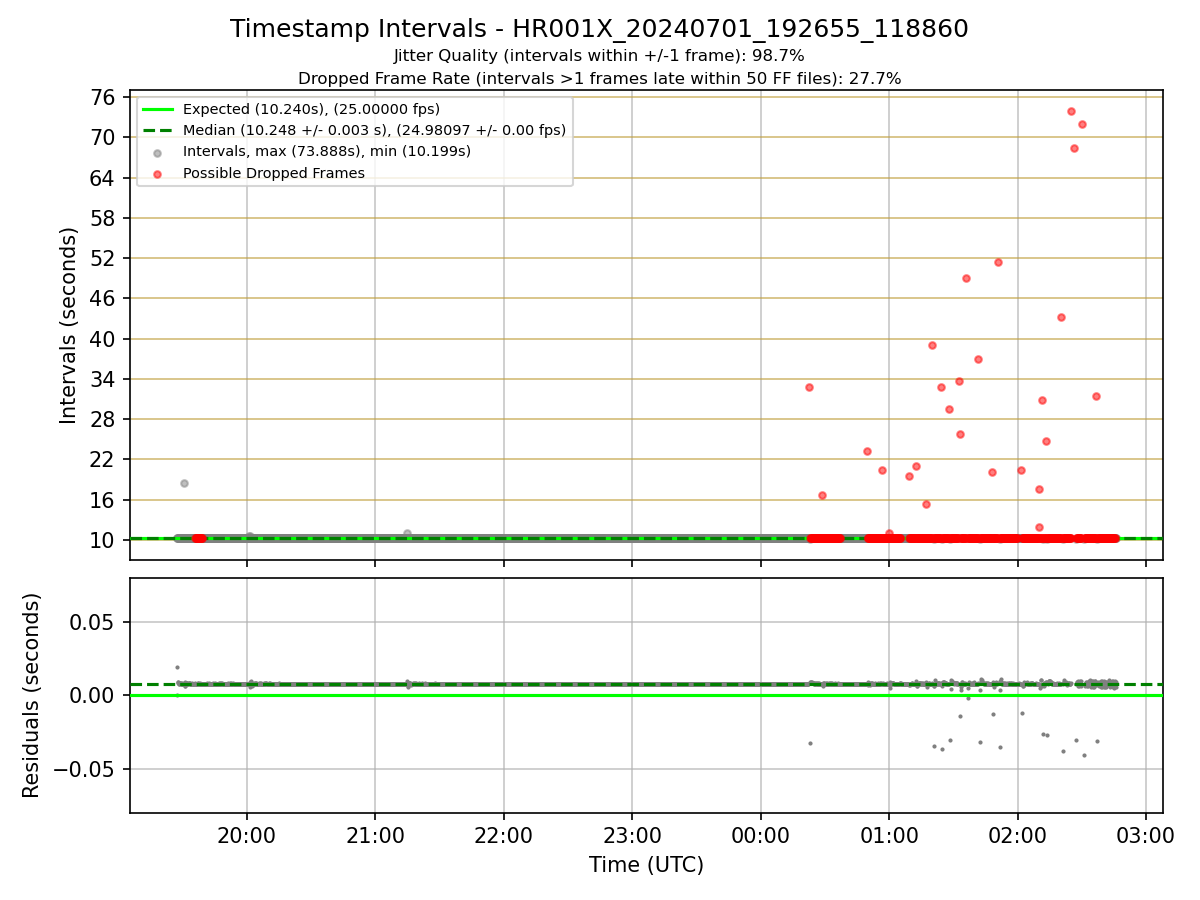Click the y-axis tick label '10'
This screenshot has height=900, width=1200.
[103, 540]
